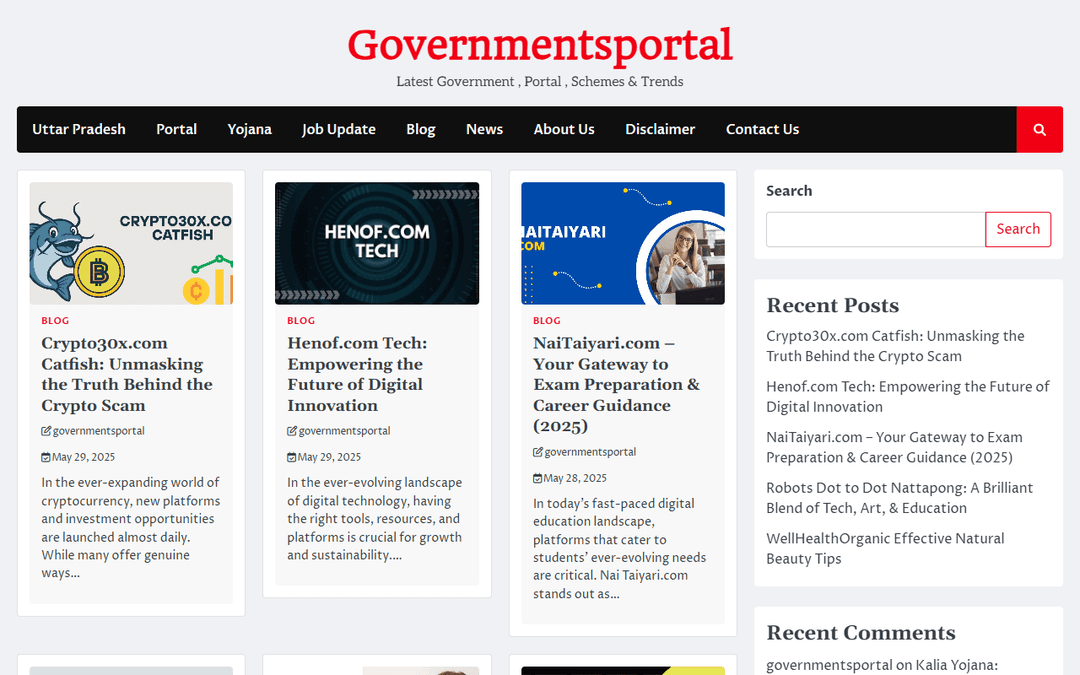Open Crypto30x.com Catfish thumbnail image
Screen dimensions: 1080x675
tap(131, 243)
